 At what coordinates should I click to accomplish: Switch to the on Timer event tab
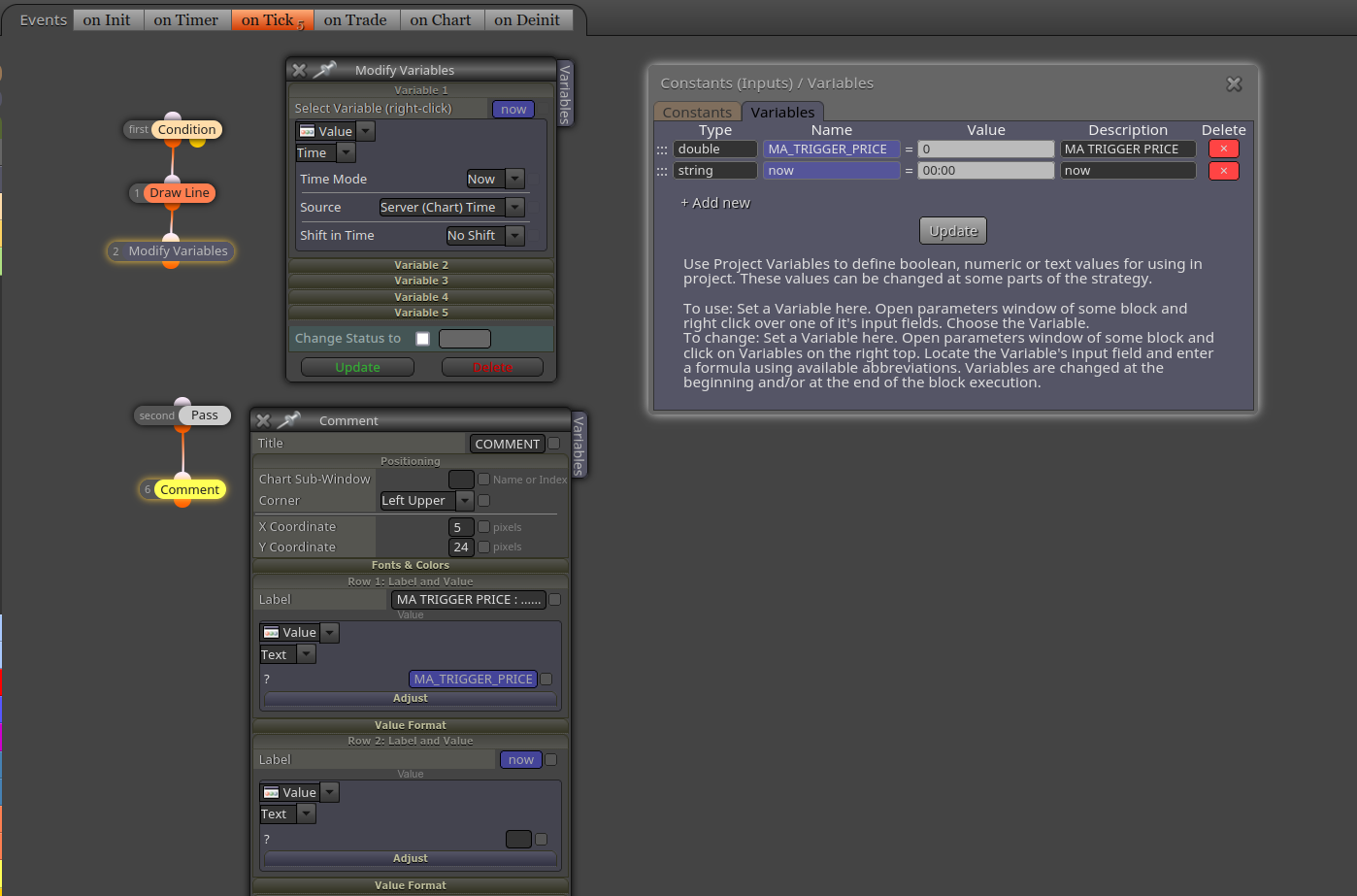[186, 19]
